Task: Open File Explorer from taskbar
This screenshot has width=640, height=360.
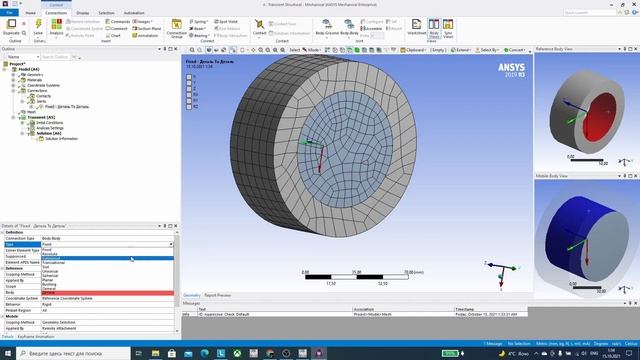Action: click(156, 353)
